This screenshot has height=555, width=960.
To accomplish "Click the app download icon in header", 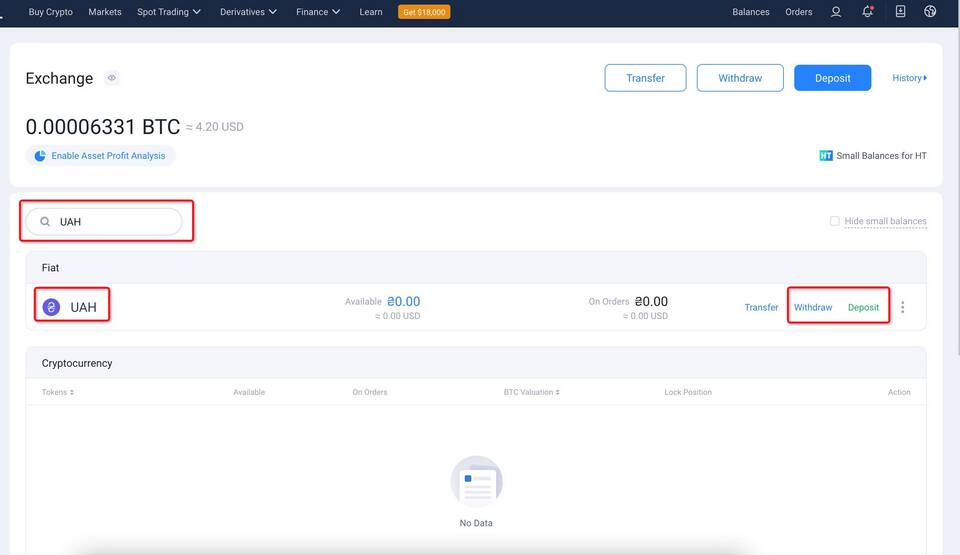I will coord(900,12).
